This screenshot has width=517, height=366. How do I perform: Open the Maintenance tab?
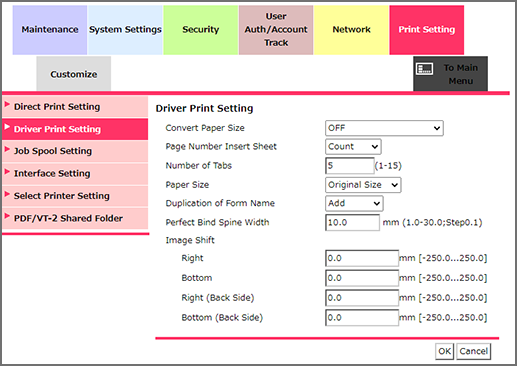(50, 30)
